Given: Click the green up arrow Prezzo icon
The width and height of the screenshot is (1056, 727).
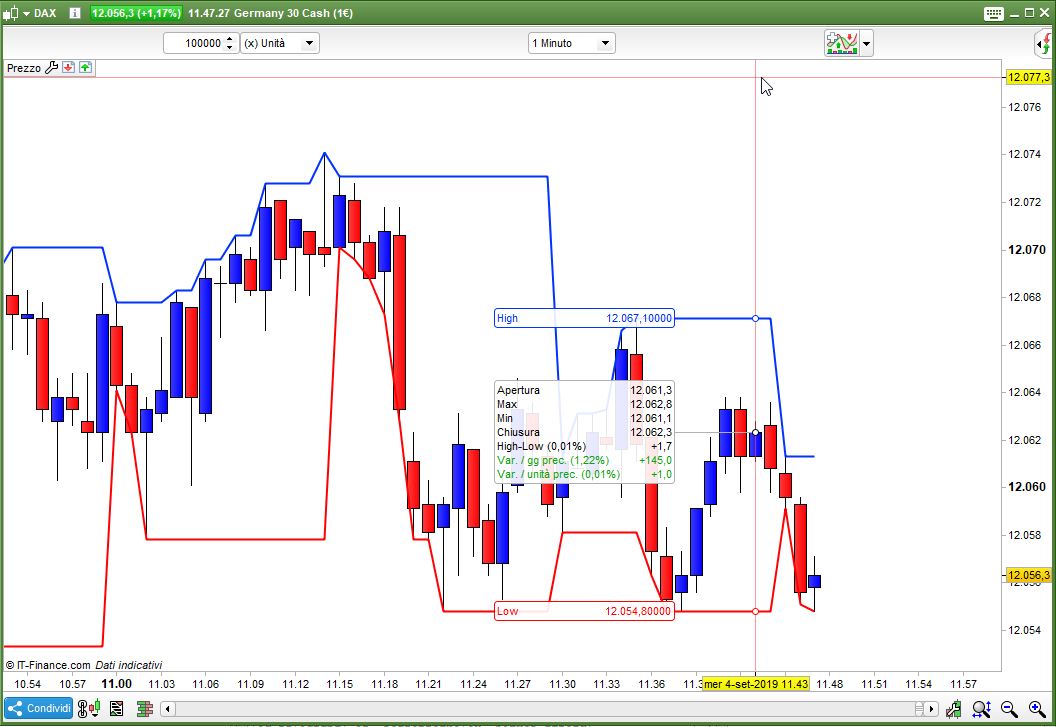Looking at the screenshot, I should 86,67.
